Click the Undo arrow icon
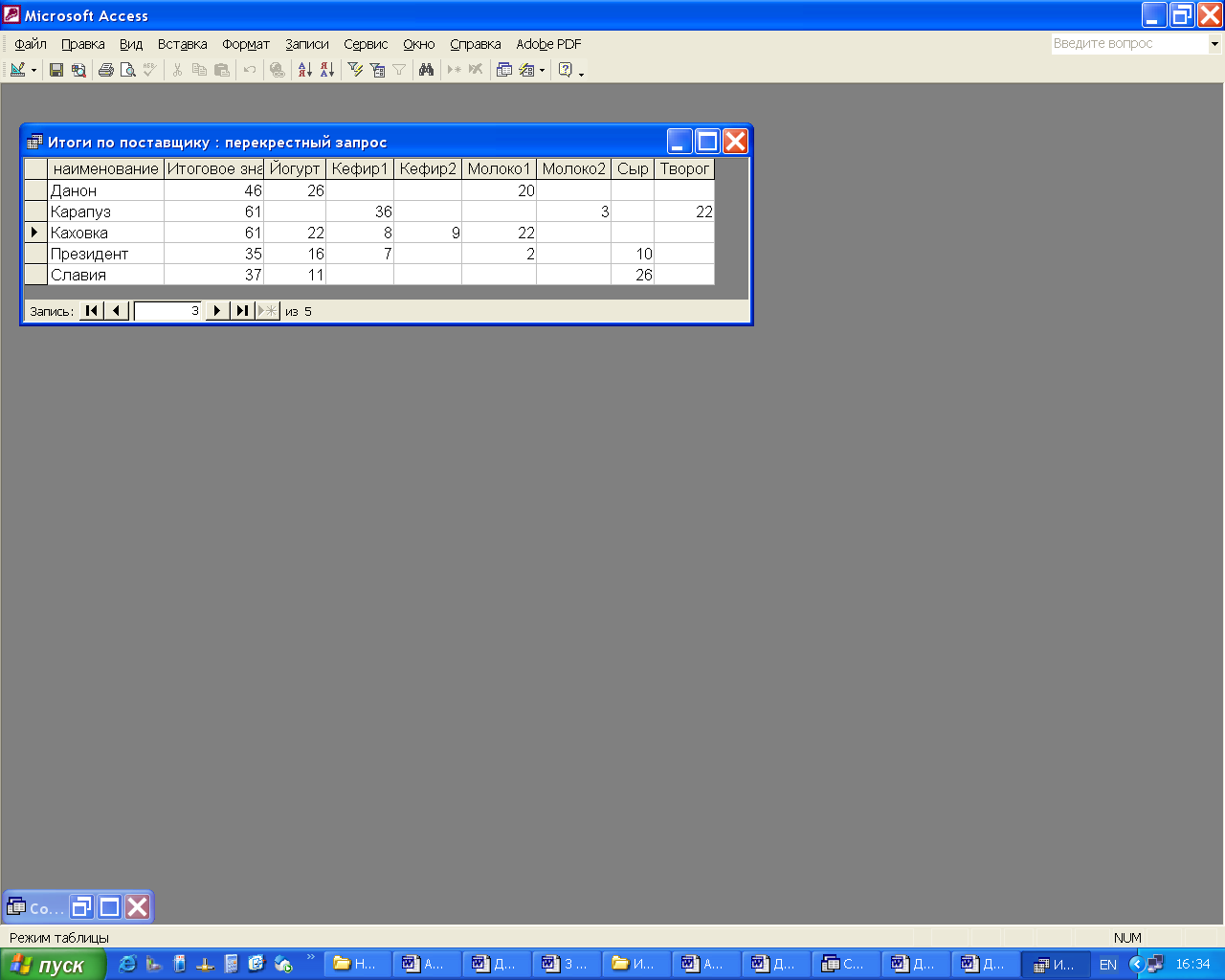1225x980 pixels. pos(250,70)
